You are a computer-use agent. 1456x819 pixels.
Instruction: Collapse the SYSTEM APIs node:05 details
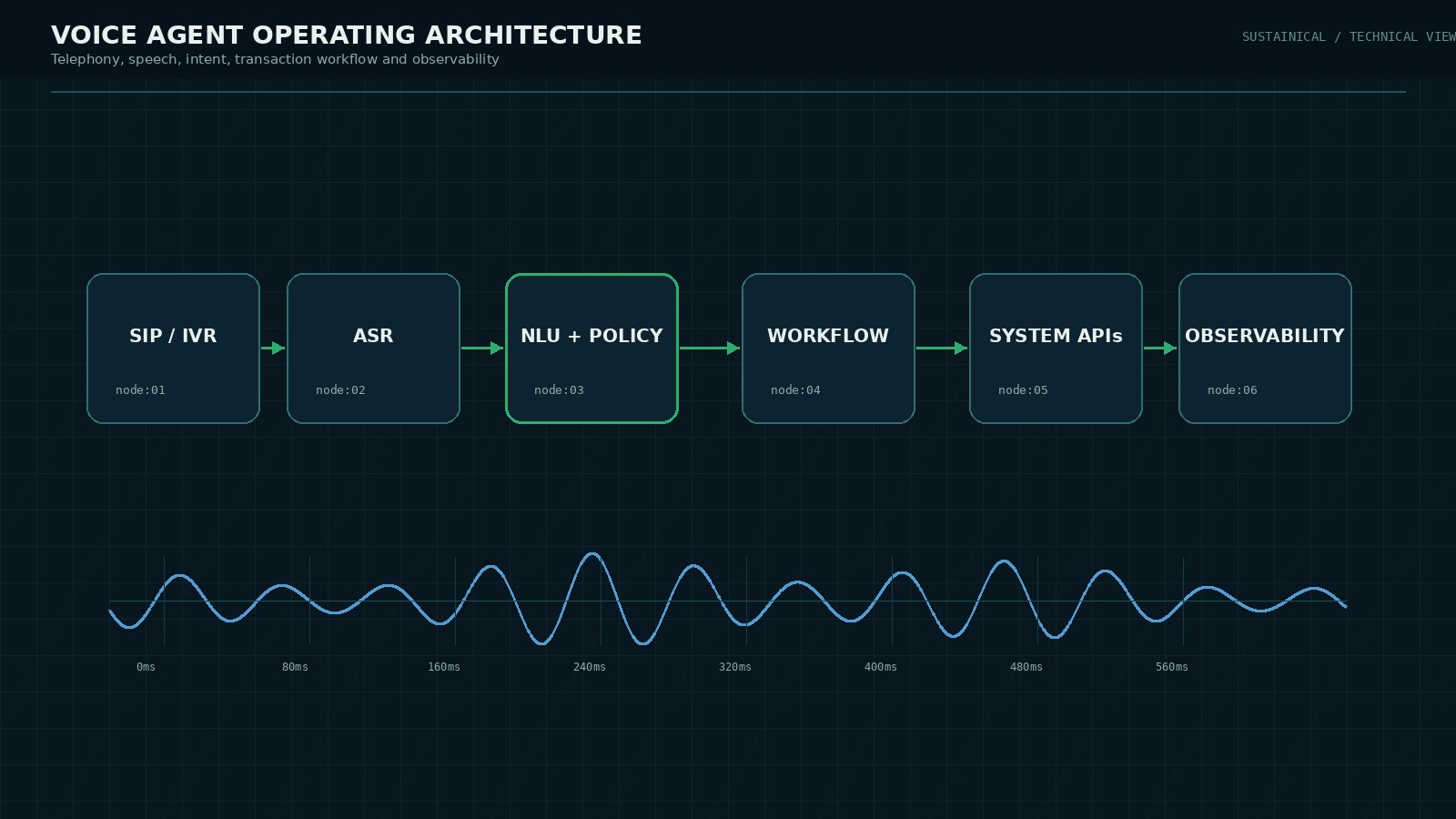click(x=1023, y=389)
